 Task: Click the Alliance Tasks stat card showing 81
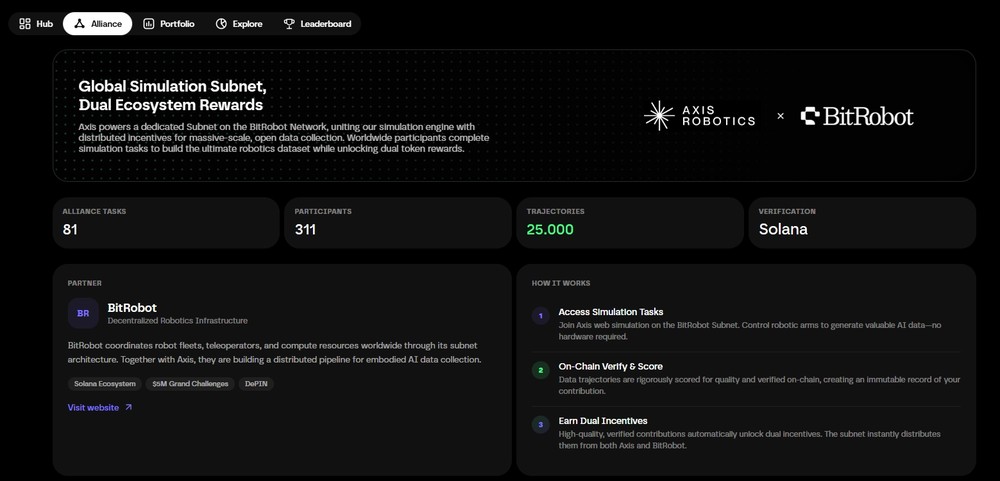(166, 223)
